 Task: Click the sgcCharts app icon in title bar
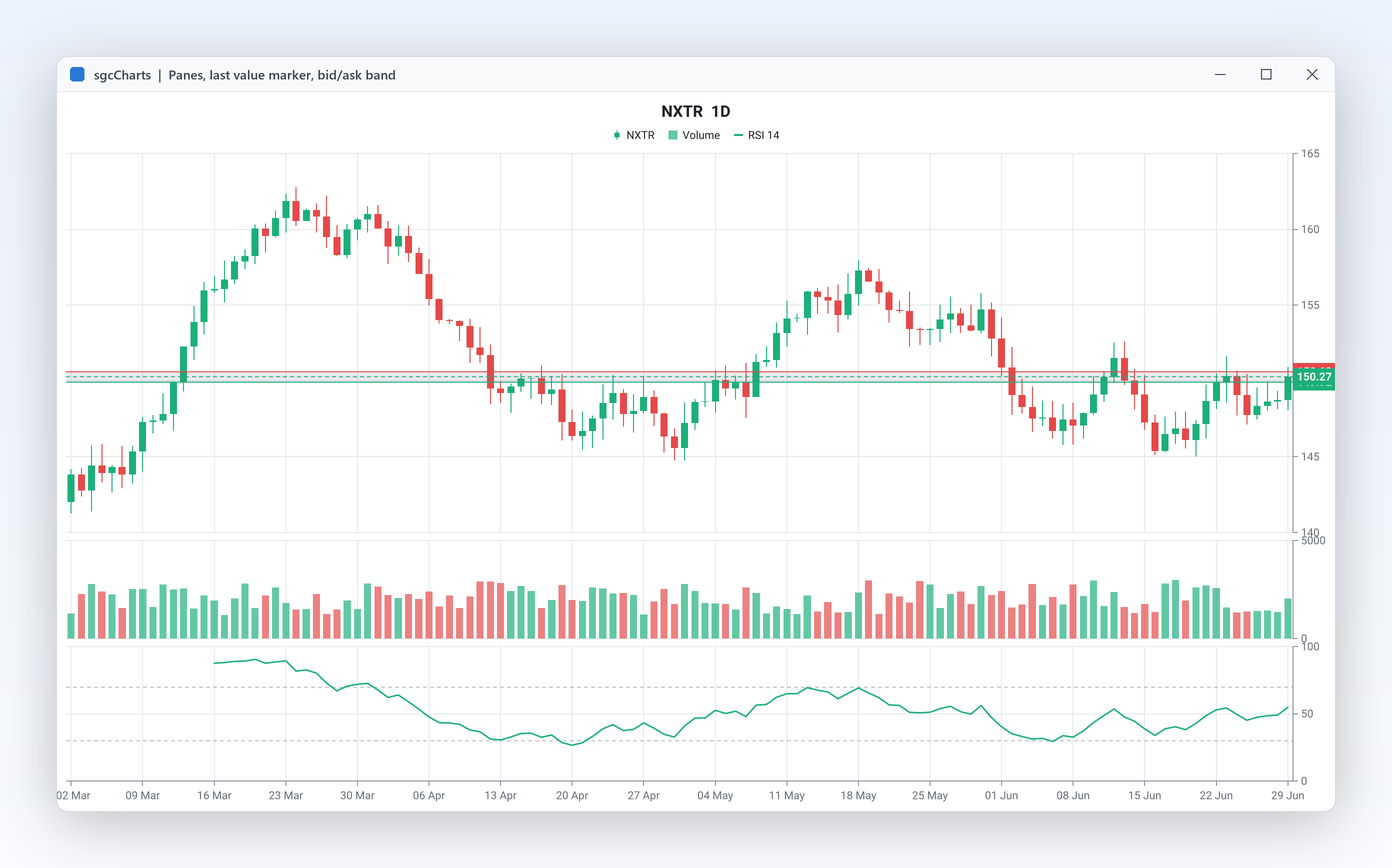77,74
